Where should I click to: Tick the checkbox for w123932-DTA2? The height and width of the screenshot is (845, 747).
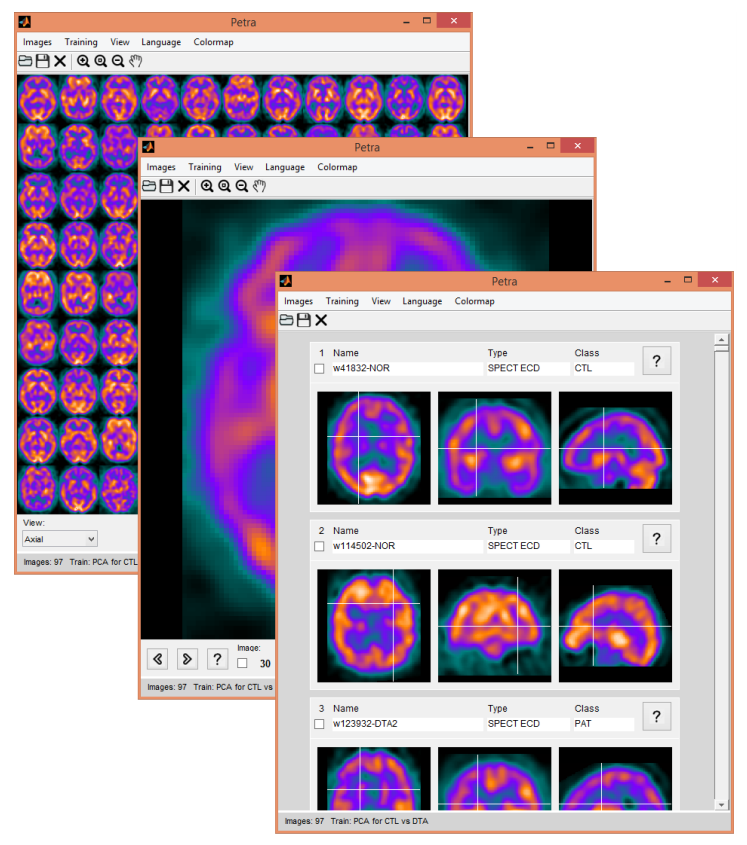320,724
